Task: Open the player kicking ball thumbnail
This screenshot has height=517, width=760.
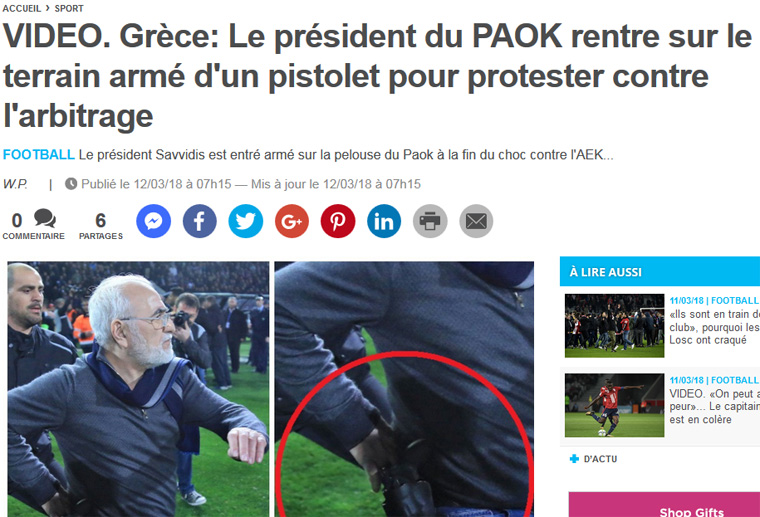Action: coord(614,405)
